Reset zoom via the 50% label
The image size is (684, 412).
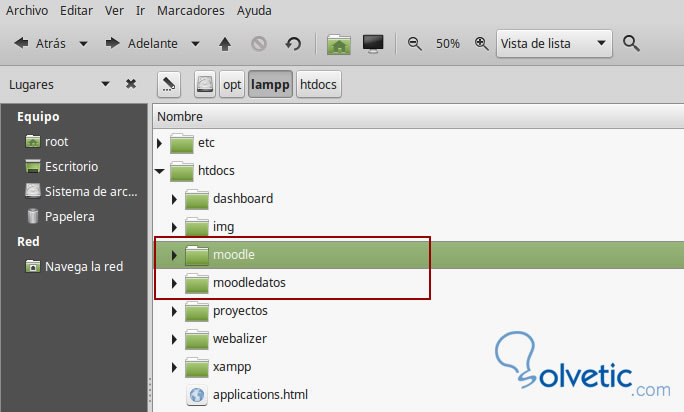coord(448,44)
